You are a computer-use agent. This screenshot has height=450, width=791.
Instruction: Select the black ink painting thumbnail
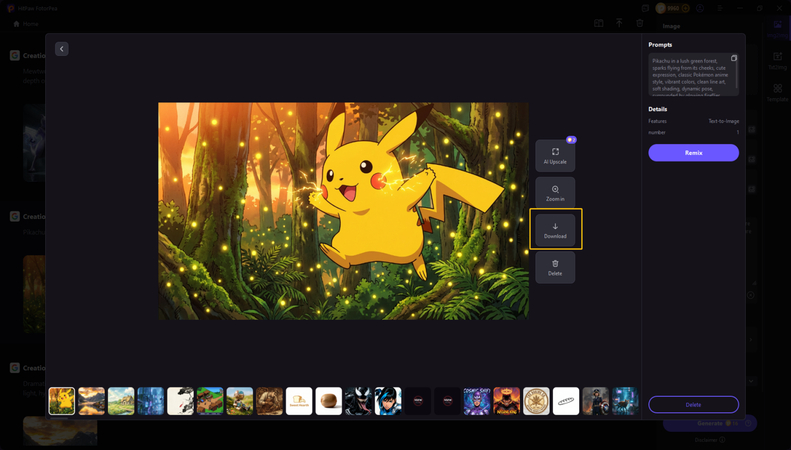tap(180, 401)
